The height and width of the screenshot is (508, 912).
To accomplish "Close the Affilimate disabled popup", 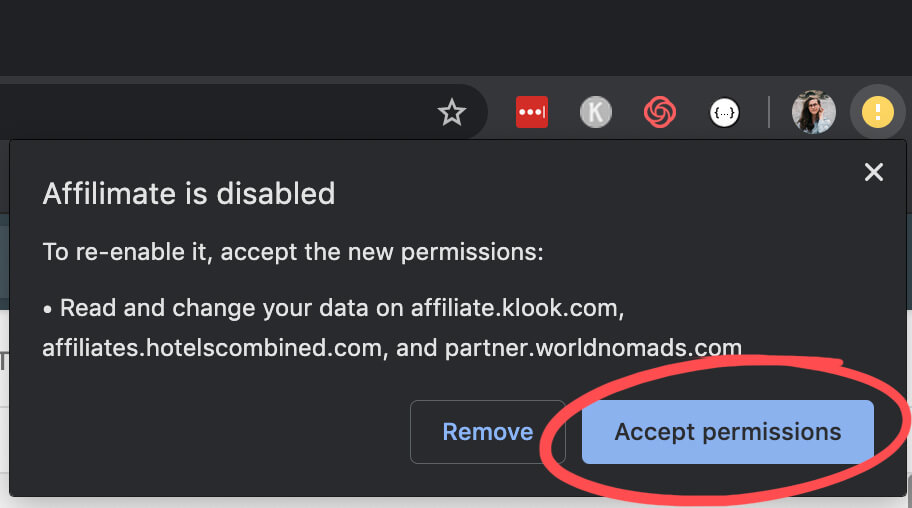I will (x=874, y=172).
